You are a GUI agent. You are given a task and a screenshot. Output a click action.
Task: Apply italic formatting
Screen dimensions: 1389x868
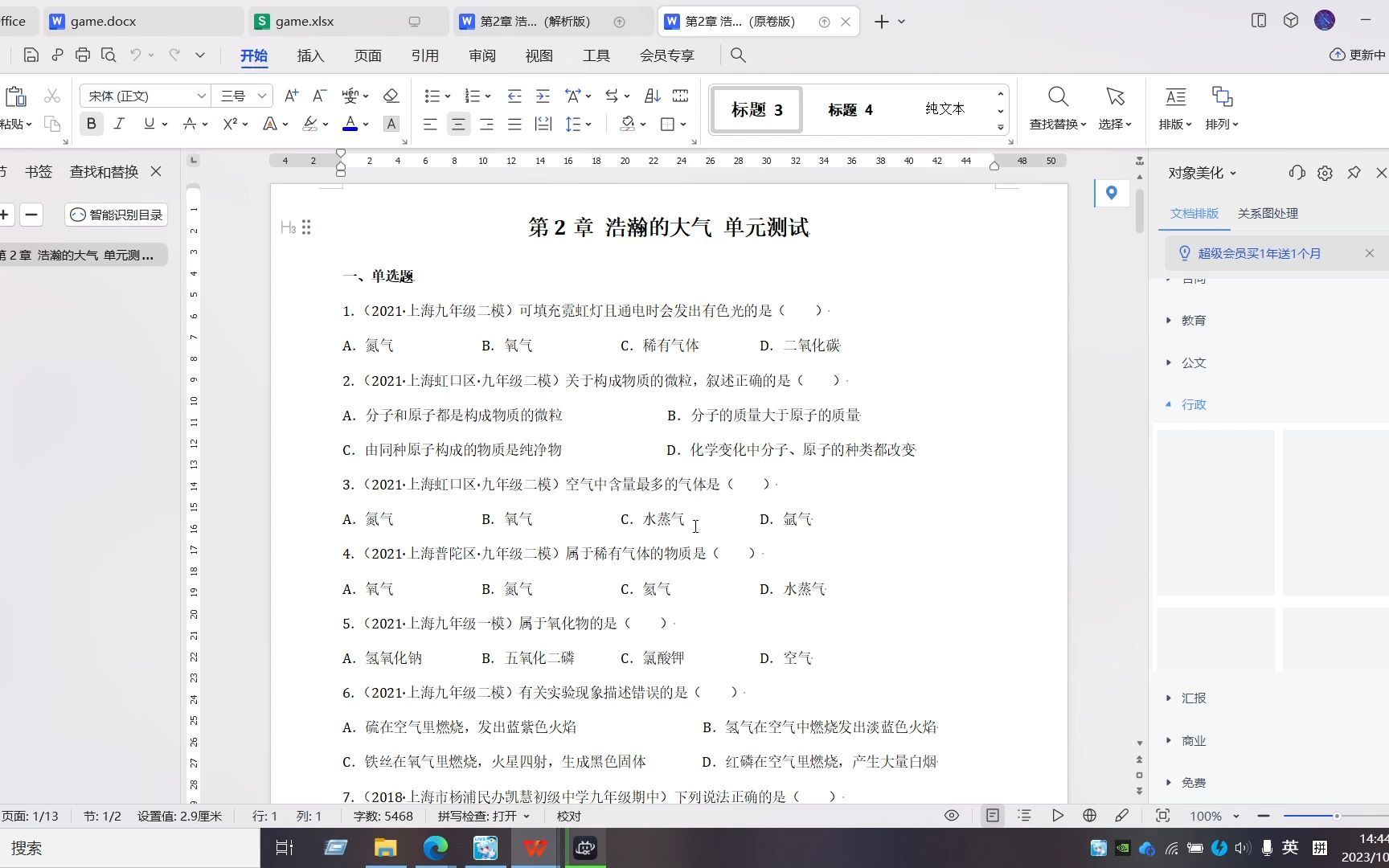[x=119, y=124]
